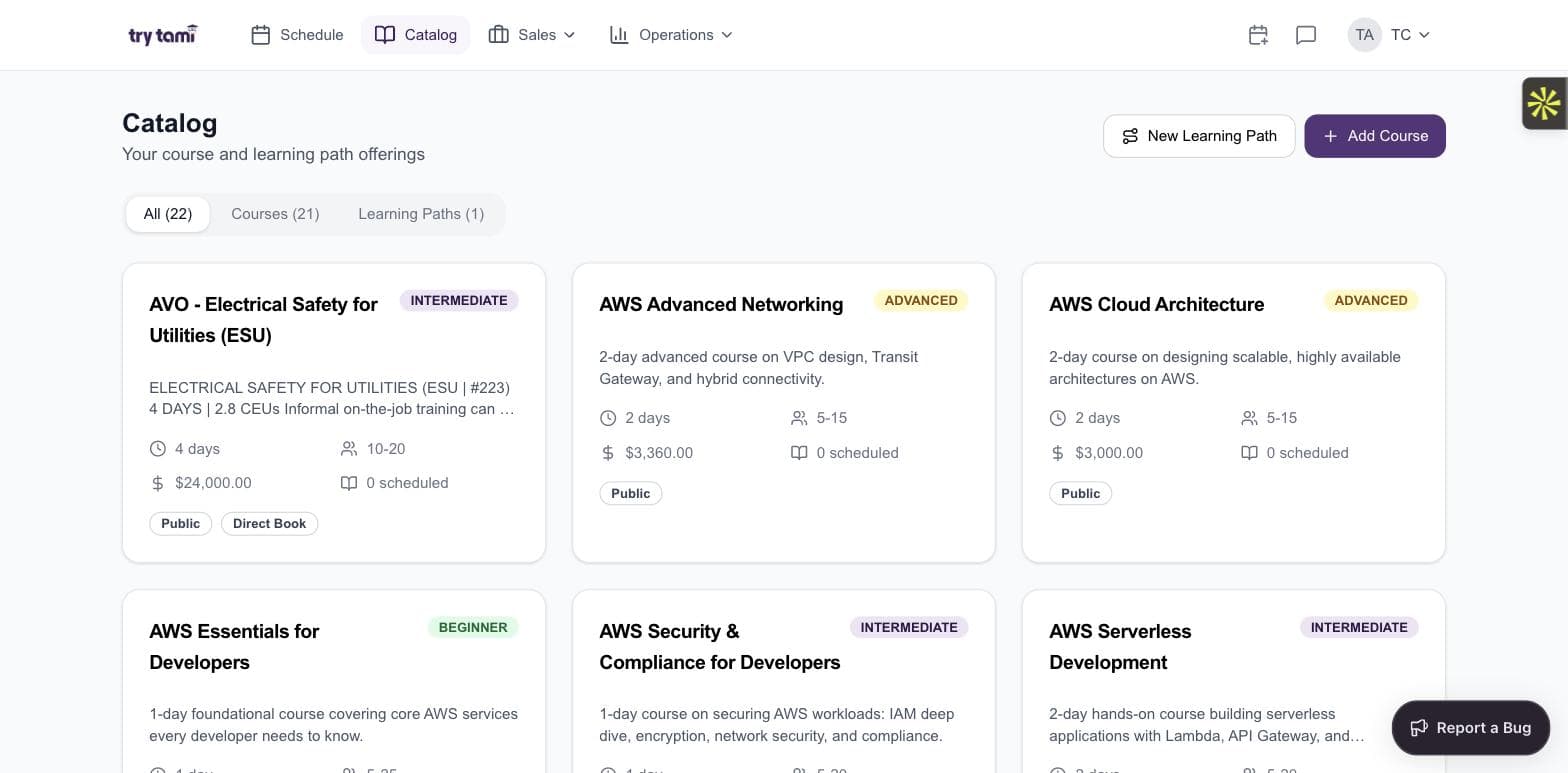The image size is (1568, 773).
Task: Switch to the Courses (21) tab
Action: tap(275, 214)
